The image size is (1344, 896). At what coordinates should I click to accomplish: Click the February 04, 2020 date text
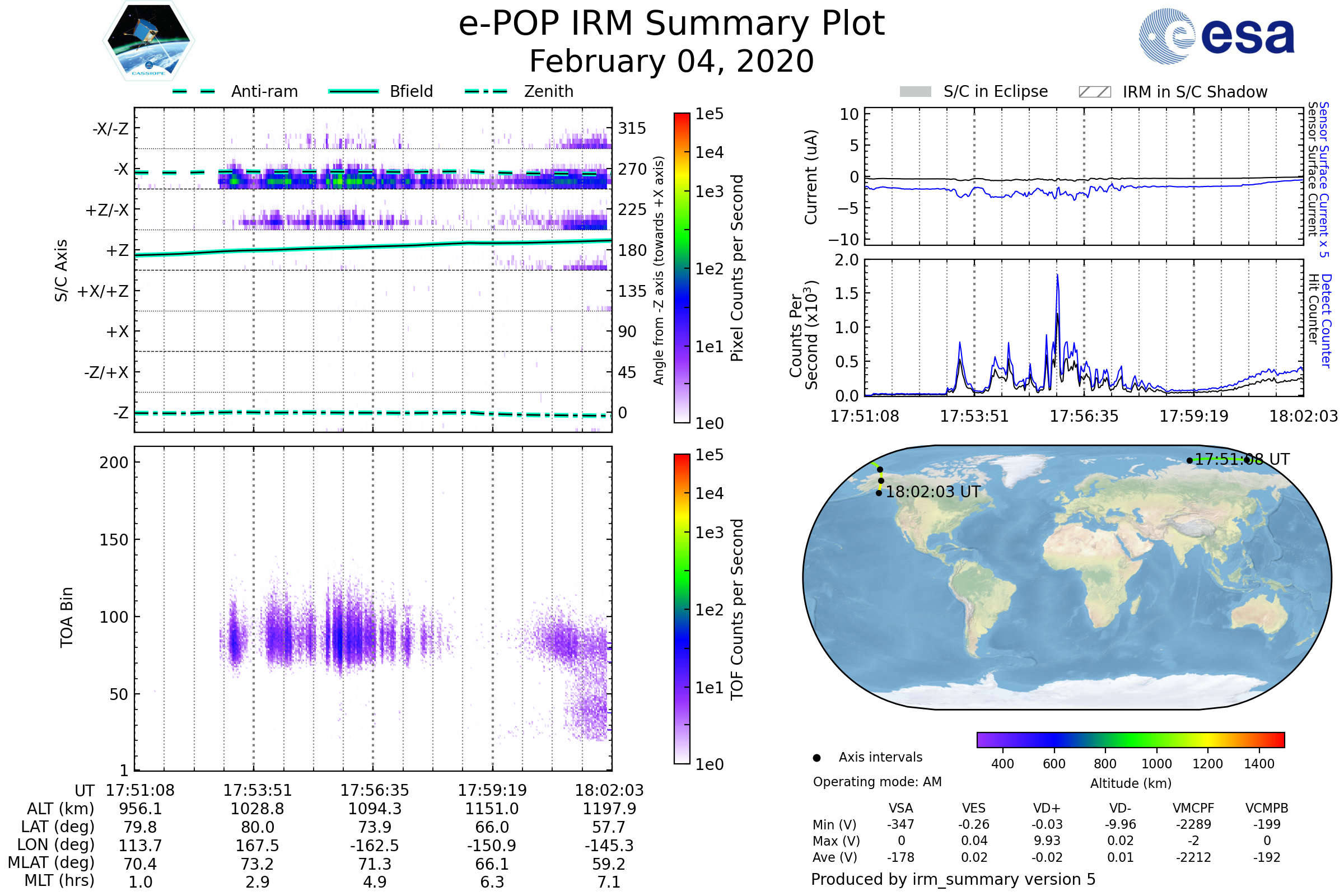pyautogui.click(x=671, y=62)
